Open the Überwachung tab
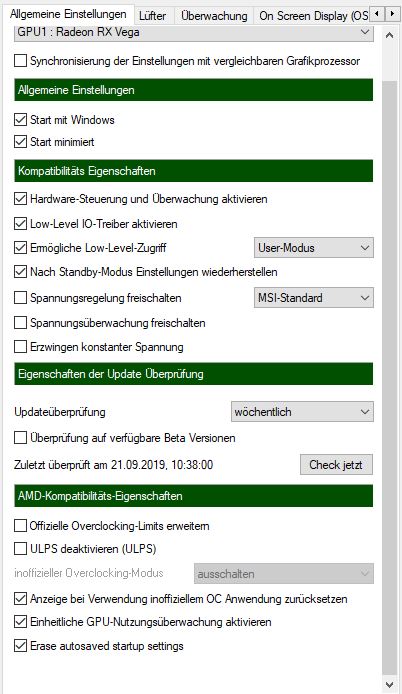 tap(214, 16)
